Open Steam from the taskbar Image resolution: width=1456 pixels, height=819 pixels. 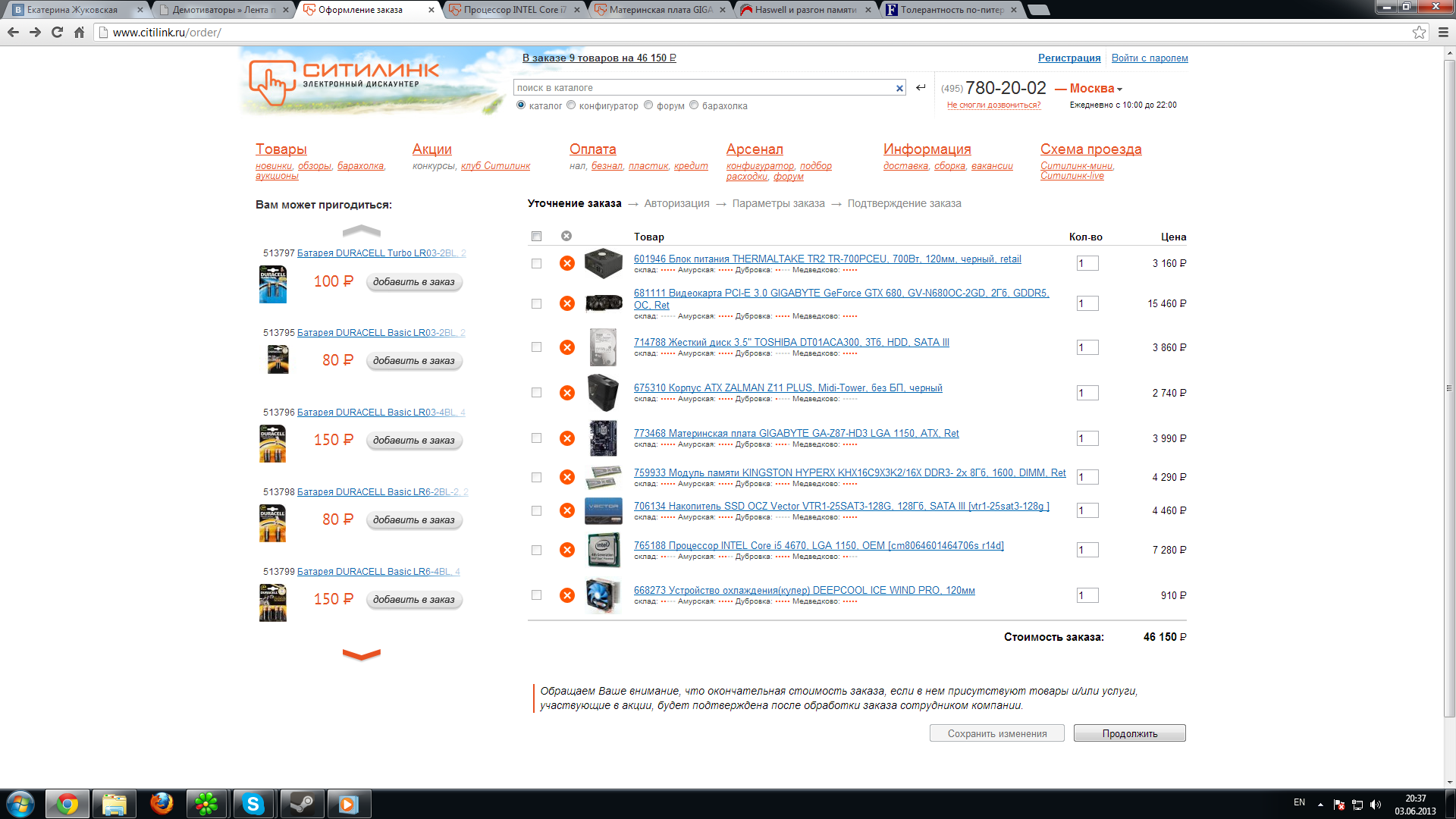[302, 804]
